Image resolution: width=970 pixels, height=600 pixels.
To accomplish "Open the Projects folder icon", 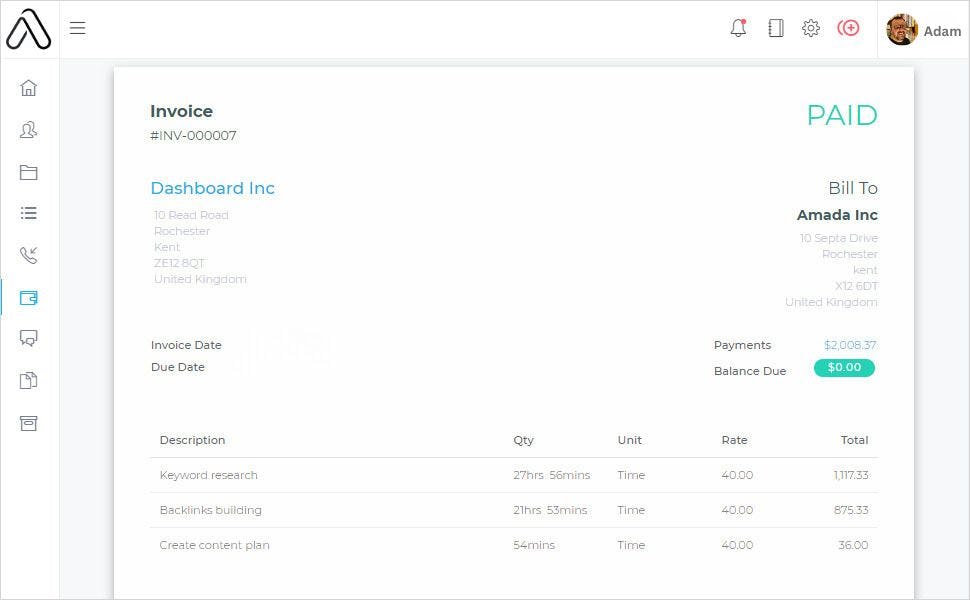I will coord(29,171).
